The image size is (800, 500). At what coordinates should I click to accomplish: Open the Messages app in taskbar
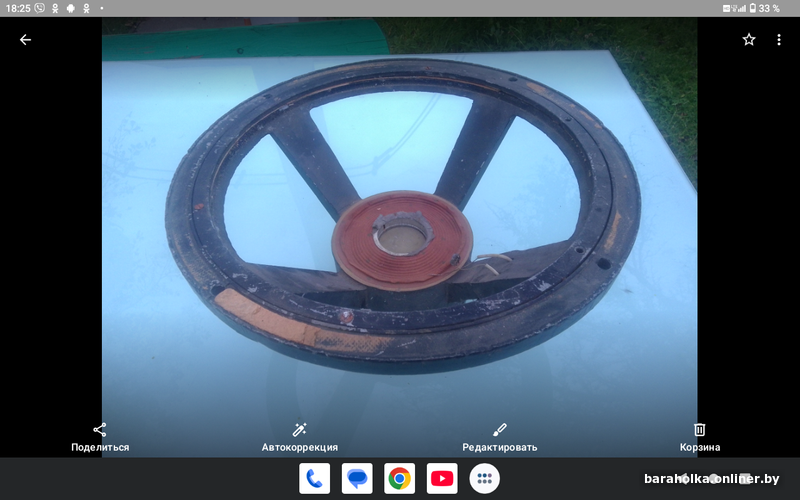tap(357, 479)
